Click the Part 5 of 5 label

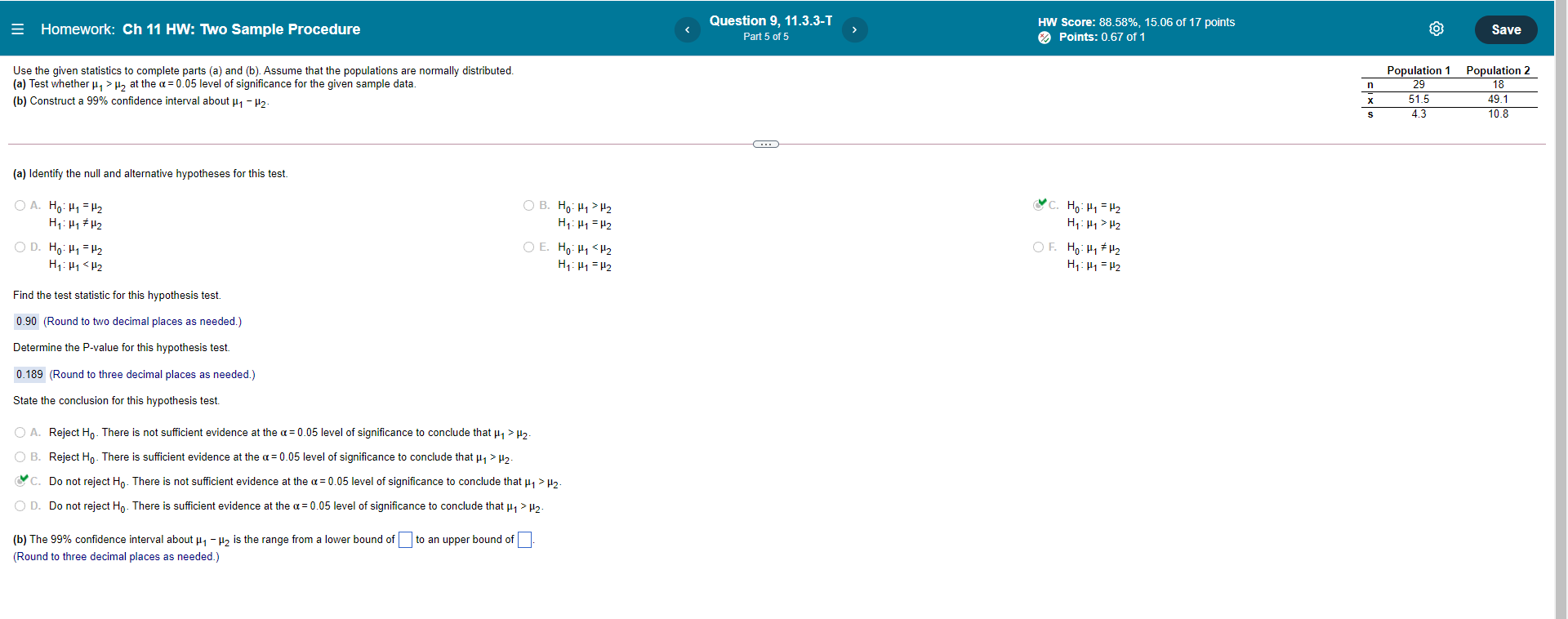coord(766,37)
